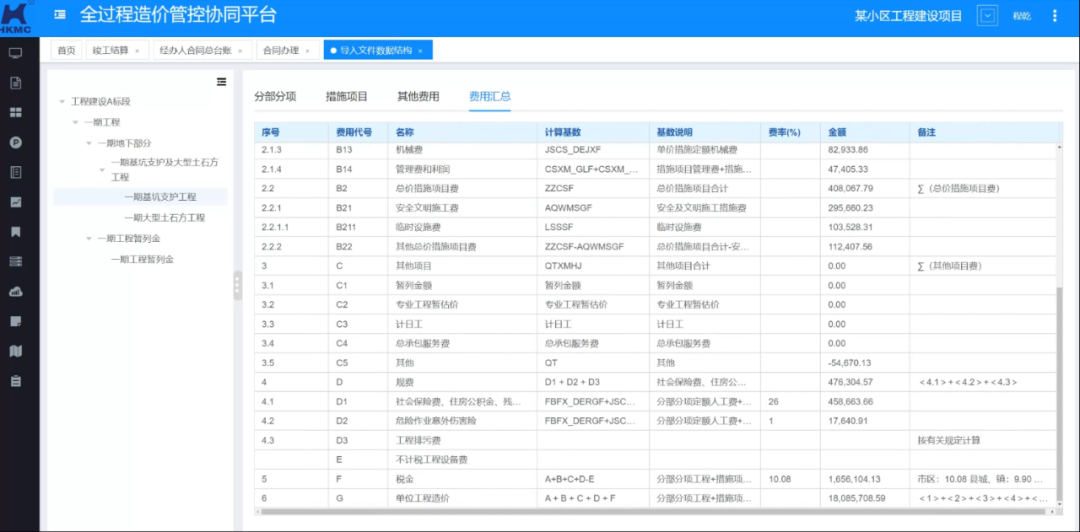Select the 税金 row name cell
This screenshot has width=1080, height=532.
click(462, 479)
